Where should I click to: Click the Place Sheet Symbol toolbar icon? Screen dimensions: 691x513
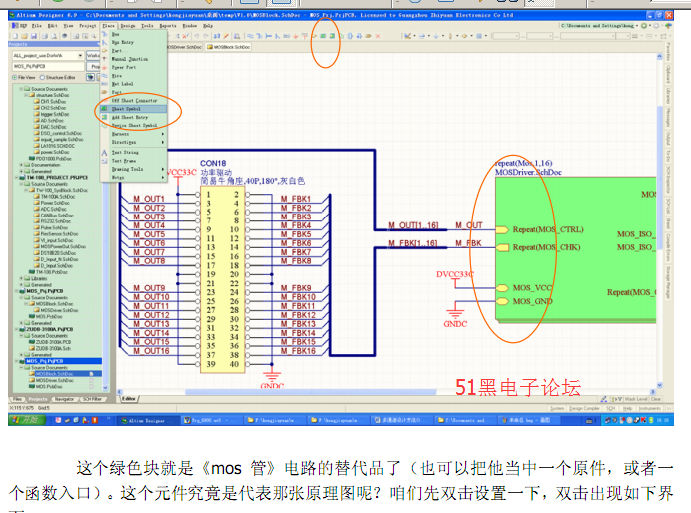click(323, 36)
